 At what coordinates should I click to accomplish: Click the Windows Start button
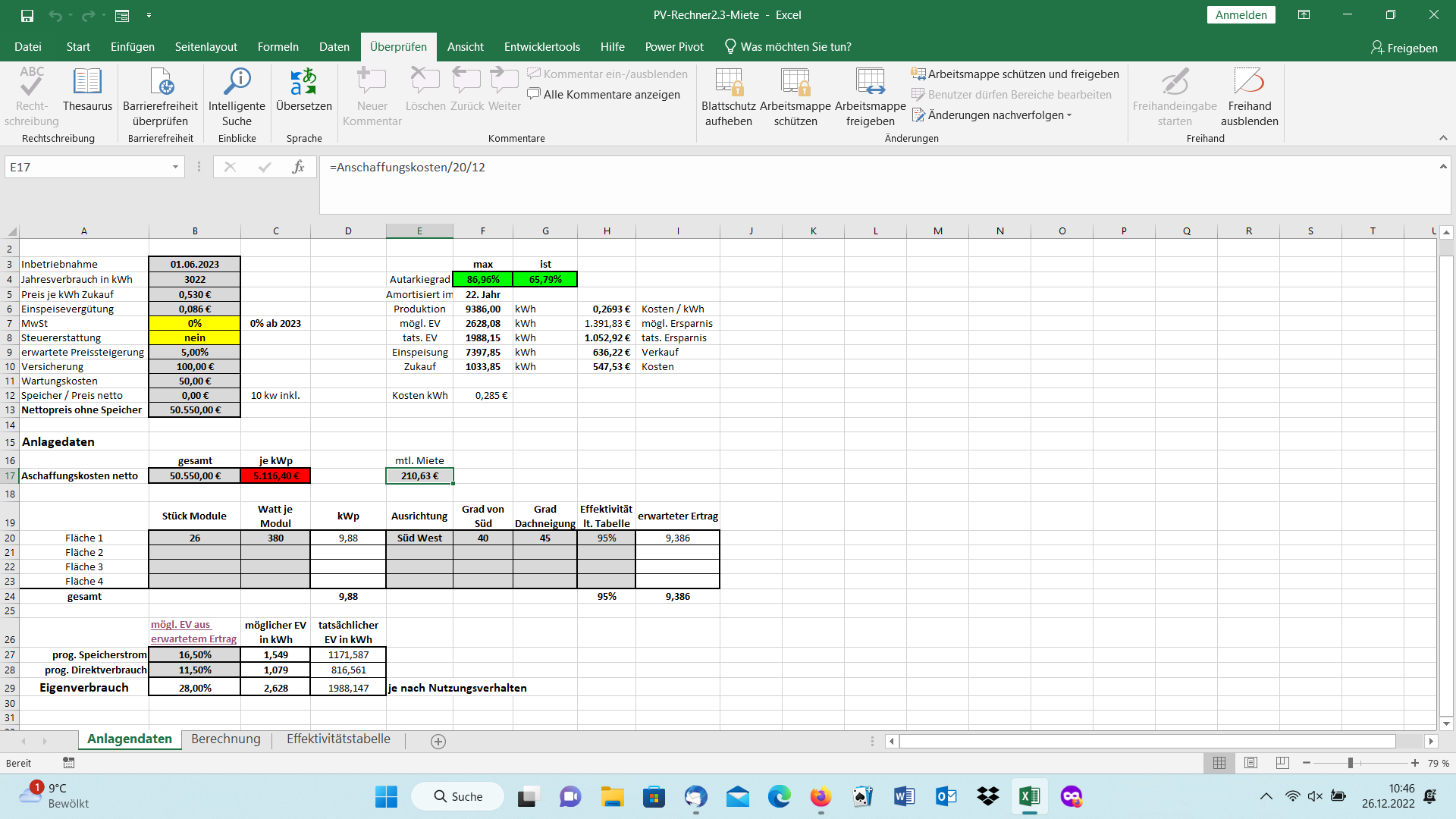pyautogui.click(x=386, y=796)
